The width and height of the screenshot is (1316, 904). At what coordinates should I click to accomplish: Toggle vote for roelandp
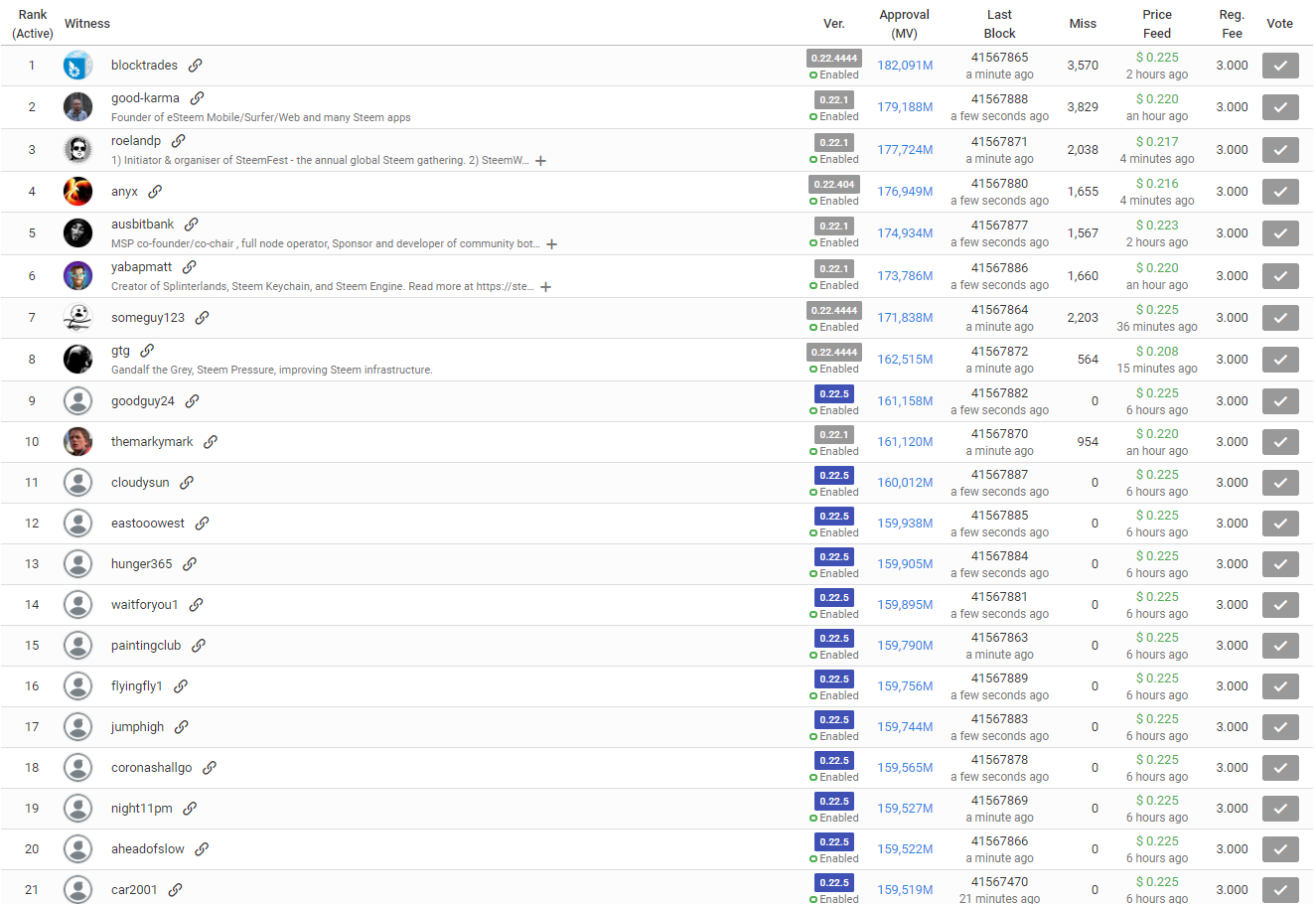tap(1280, 150)
